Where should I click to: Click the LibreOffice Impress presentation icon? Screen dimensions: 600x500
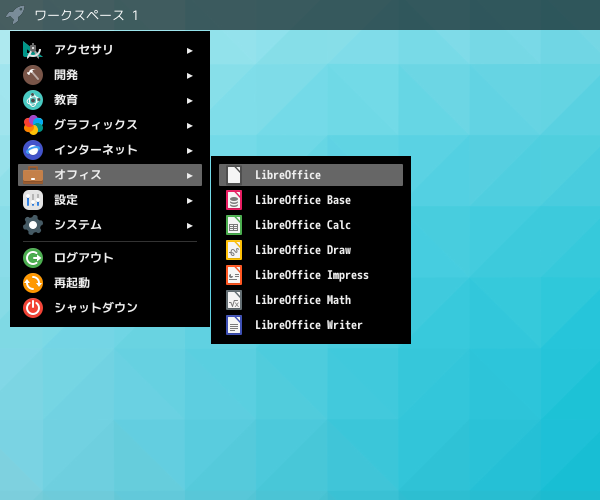234,275
